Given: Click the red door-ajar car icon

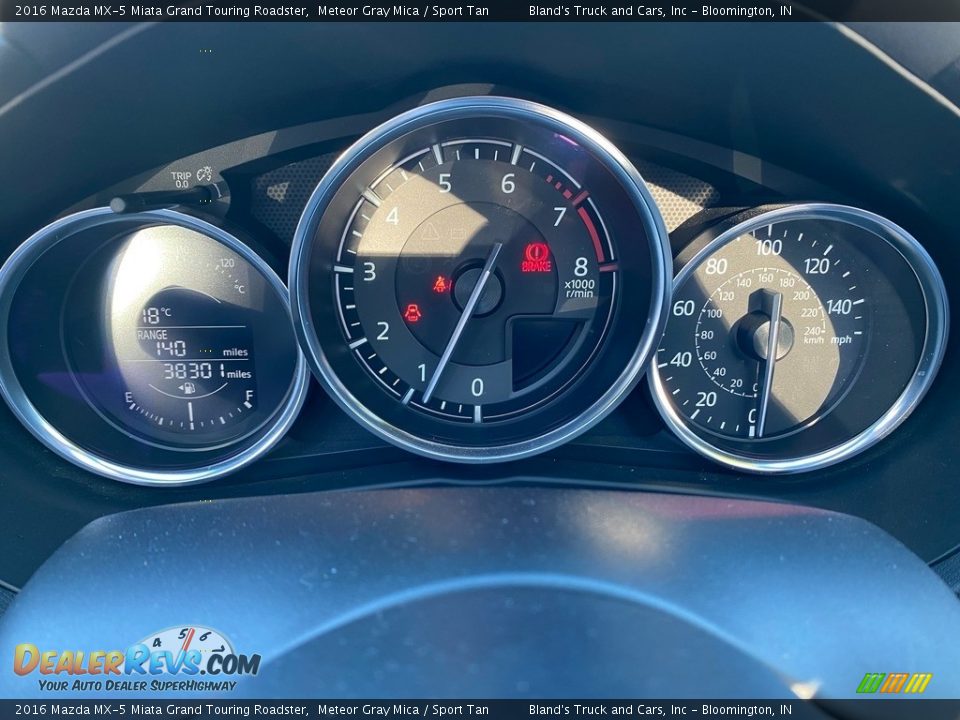Looking at the screenshot, I should pos(413,312).
